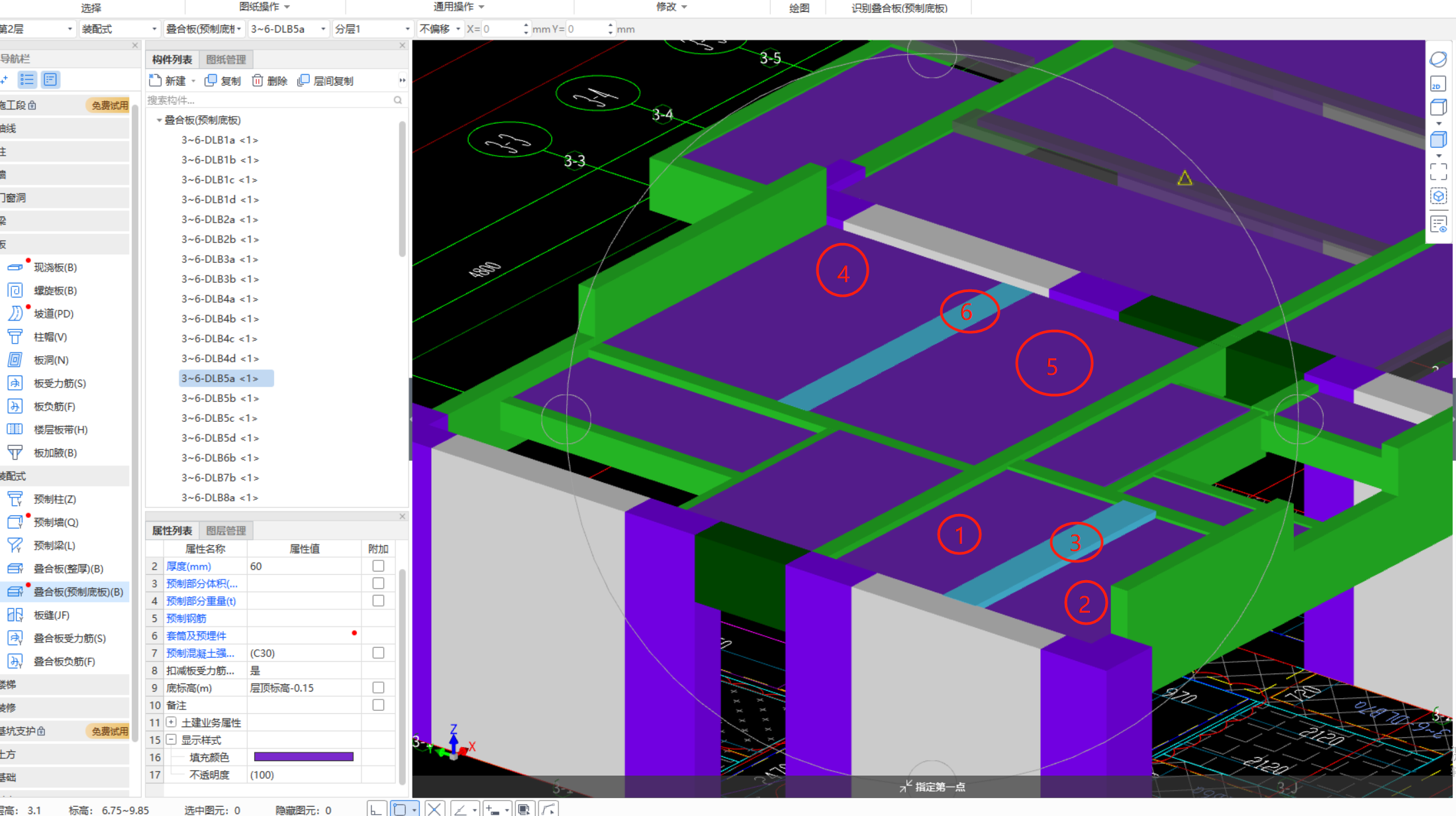Select the 柱帽(V) component type
The height and width of the screenshot is (816, 1456).
click(x=50, y=337)
